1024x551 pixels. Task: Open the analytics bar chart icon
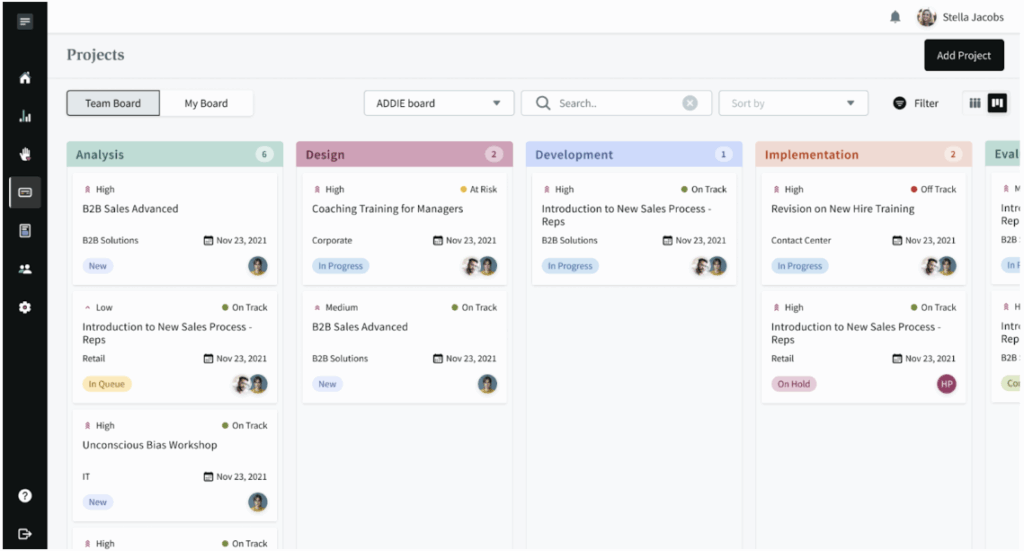tap(25, 116)
